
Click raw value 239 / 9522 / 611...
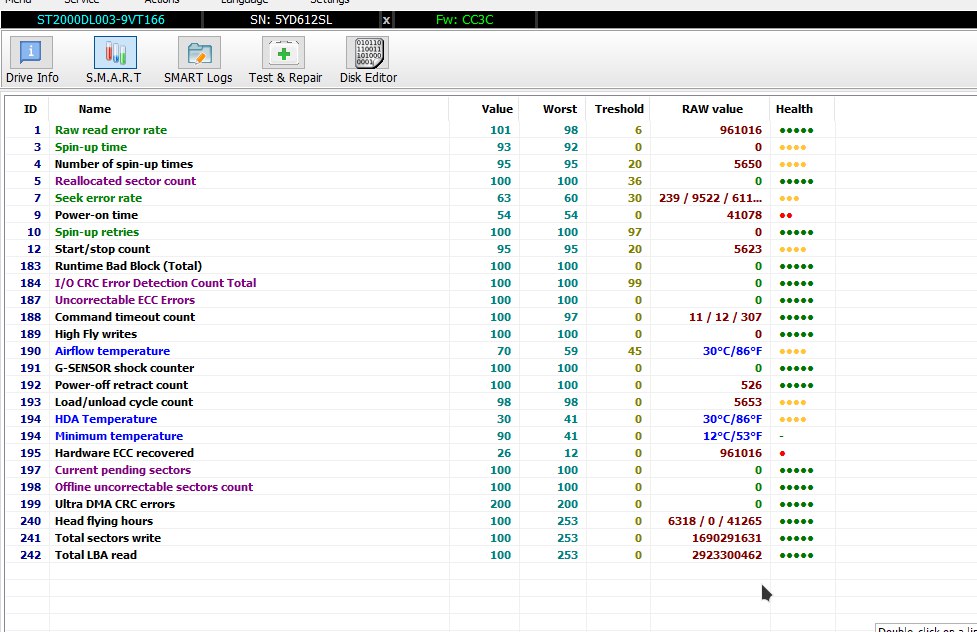click(x=710, y=198)
